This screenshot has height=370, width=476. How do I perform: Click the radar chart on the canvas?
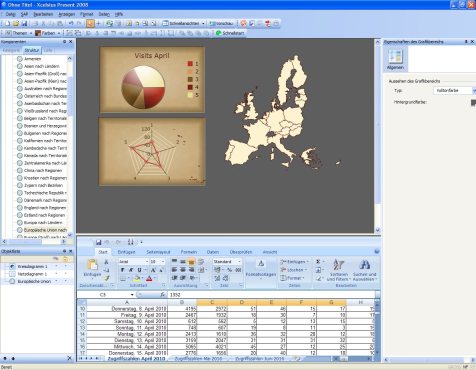(152, 151)
